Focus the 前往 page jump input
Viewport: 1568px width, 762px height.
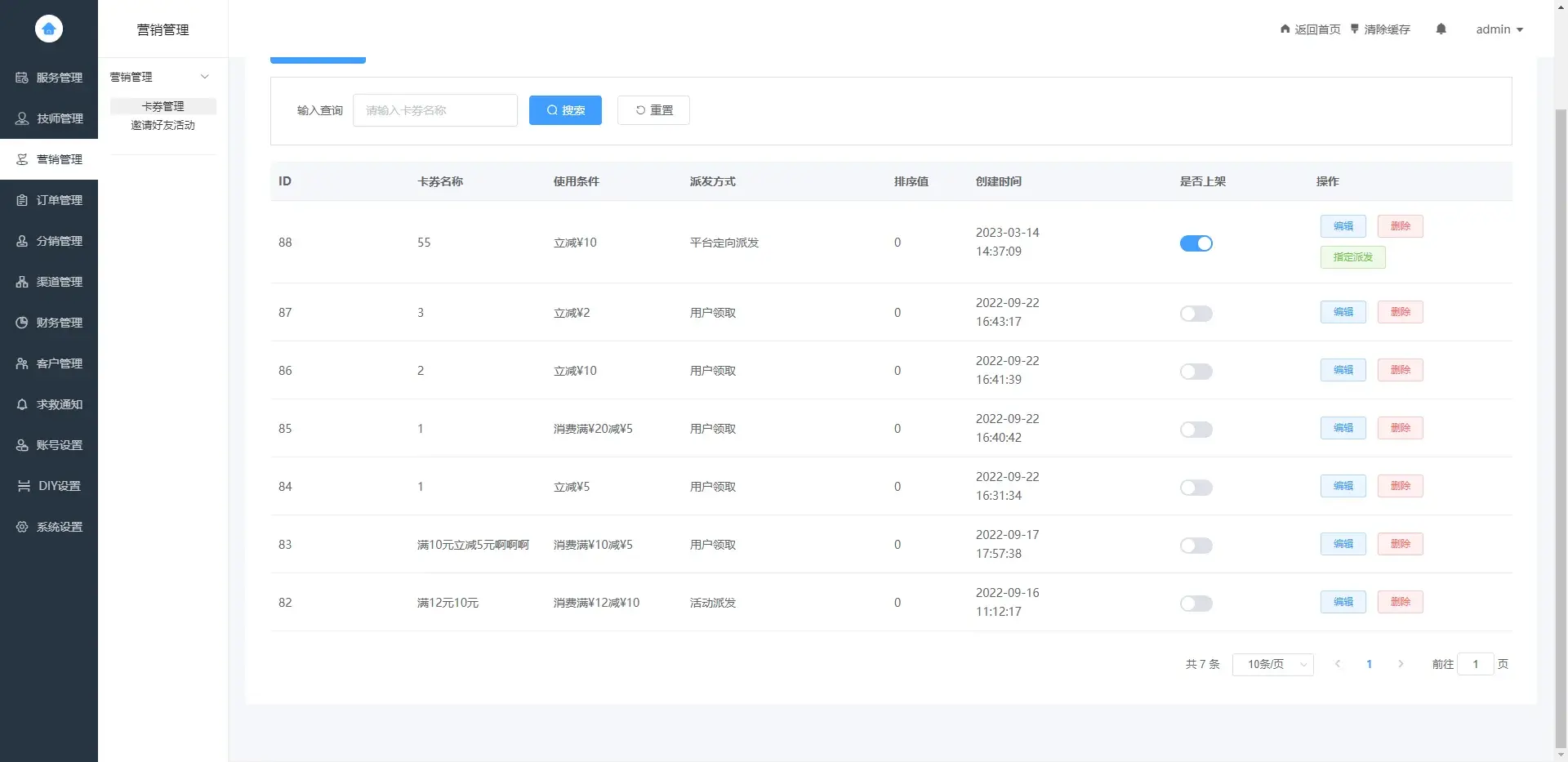click(x=1476, y=665)
